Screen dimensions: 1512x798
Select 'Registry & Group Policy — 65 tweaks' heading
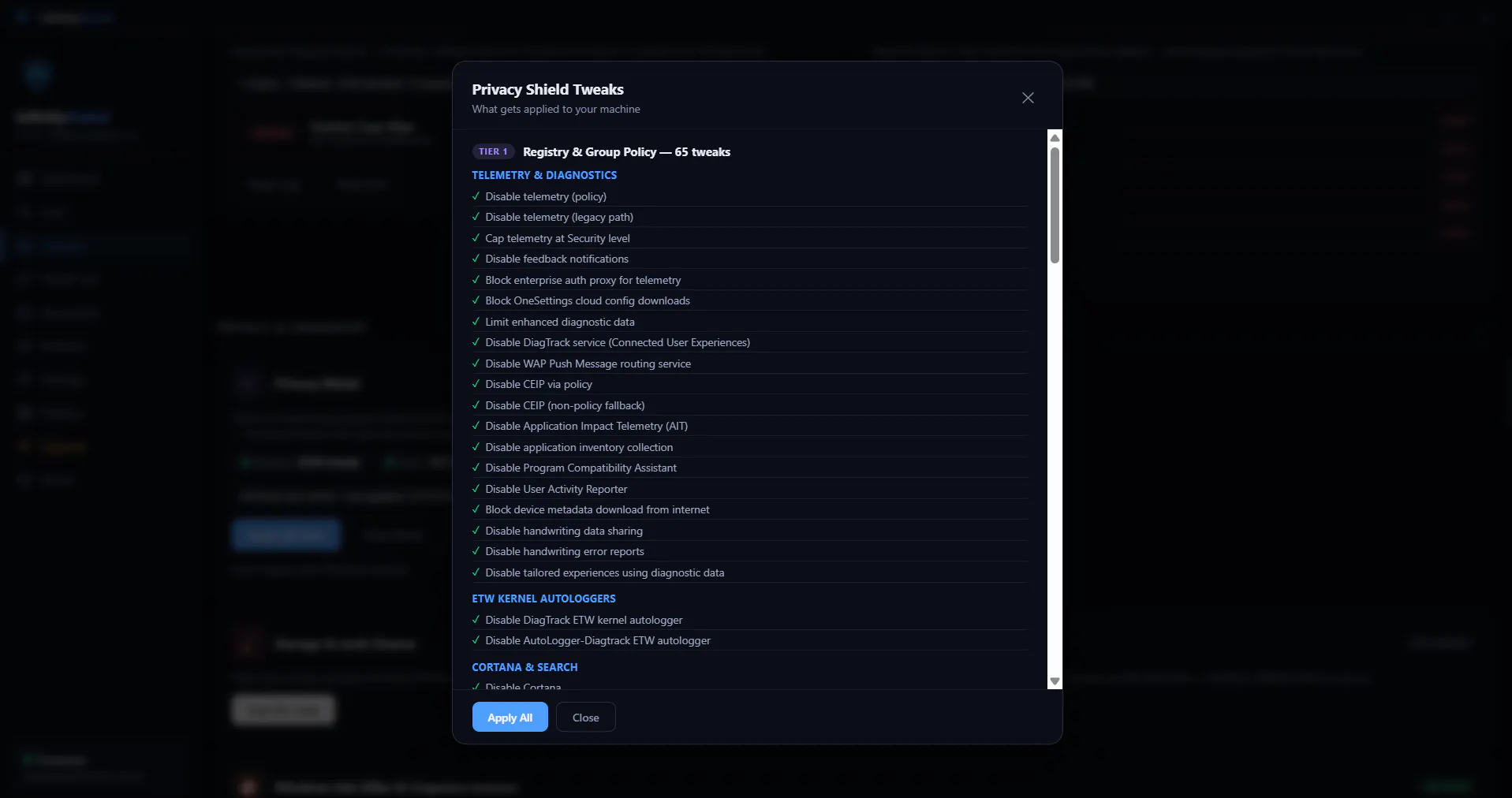[x=626, y=152]
